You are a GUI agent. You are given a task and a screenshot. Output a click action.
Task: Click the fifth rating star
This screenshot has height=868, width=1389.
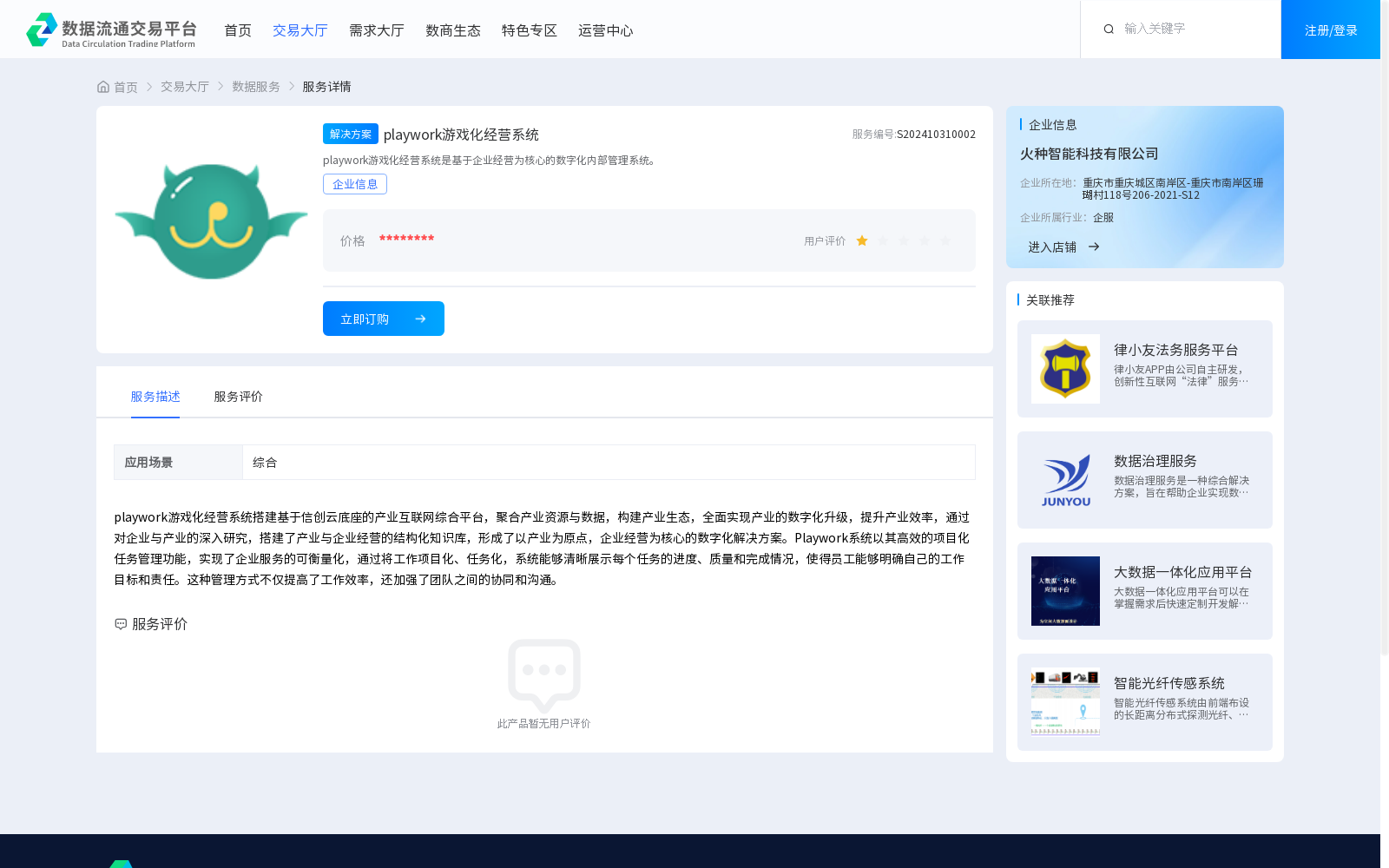pyautogui.click(x=945, y=241)
